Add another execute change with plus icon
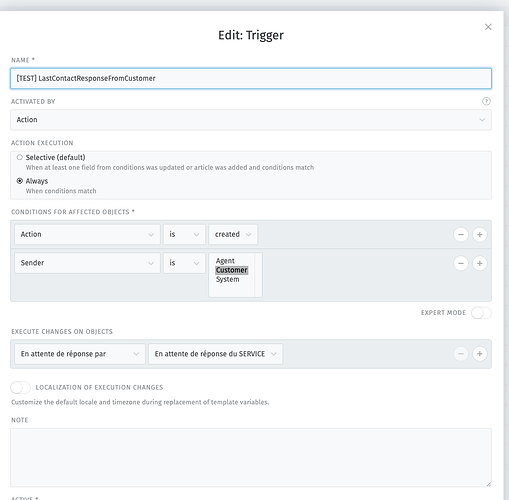 pyautogui.click(x=479, y=354)
